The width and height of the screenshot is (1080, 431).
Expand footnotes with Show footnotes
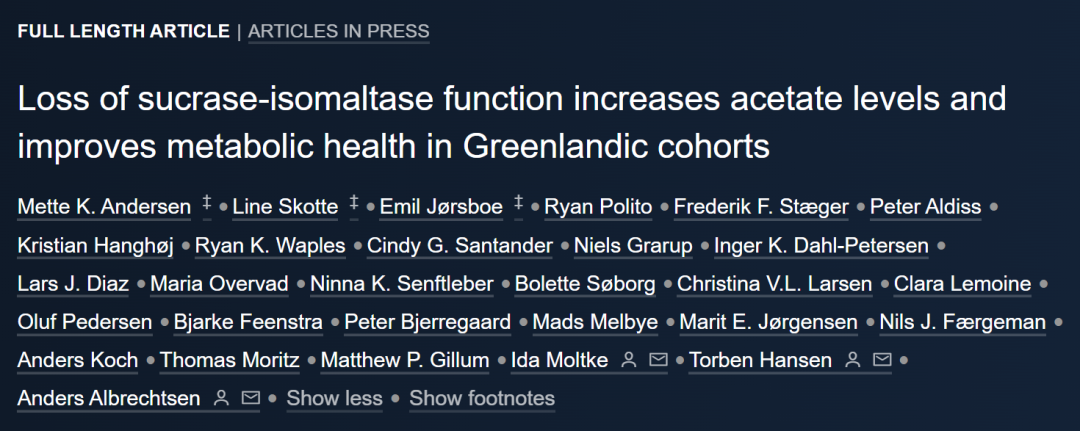coord(481,398)
